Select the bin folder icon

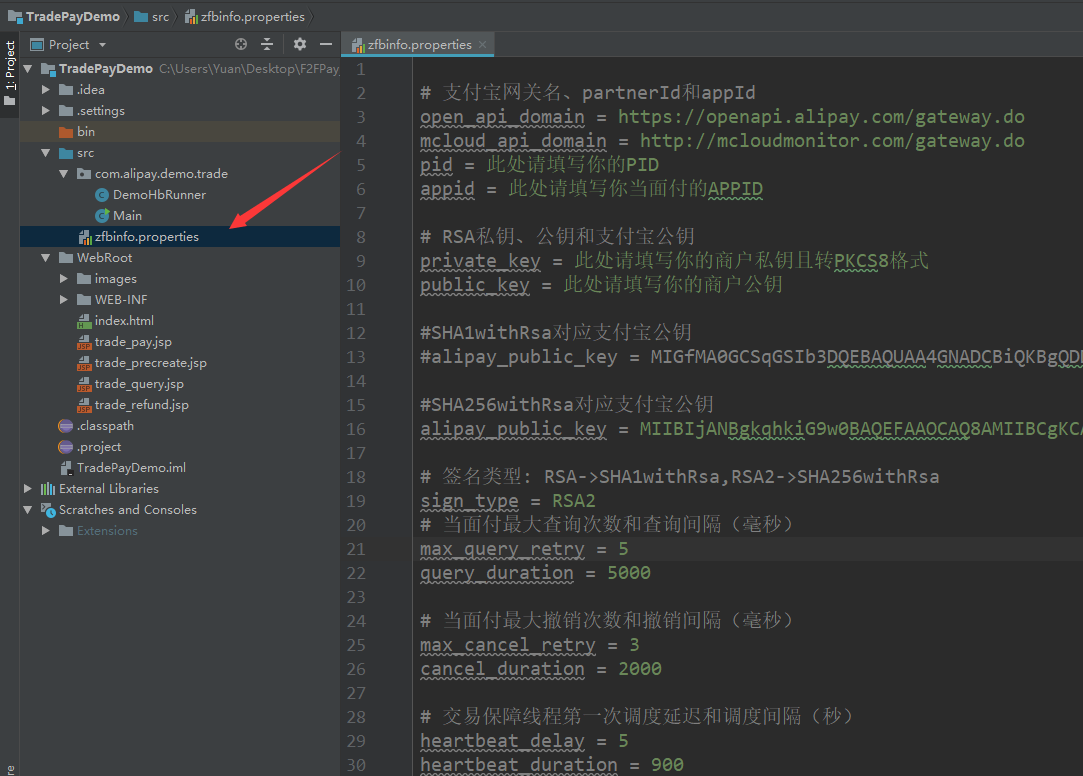point(66,131)
